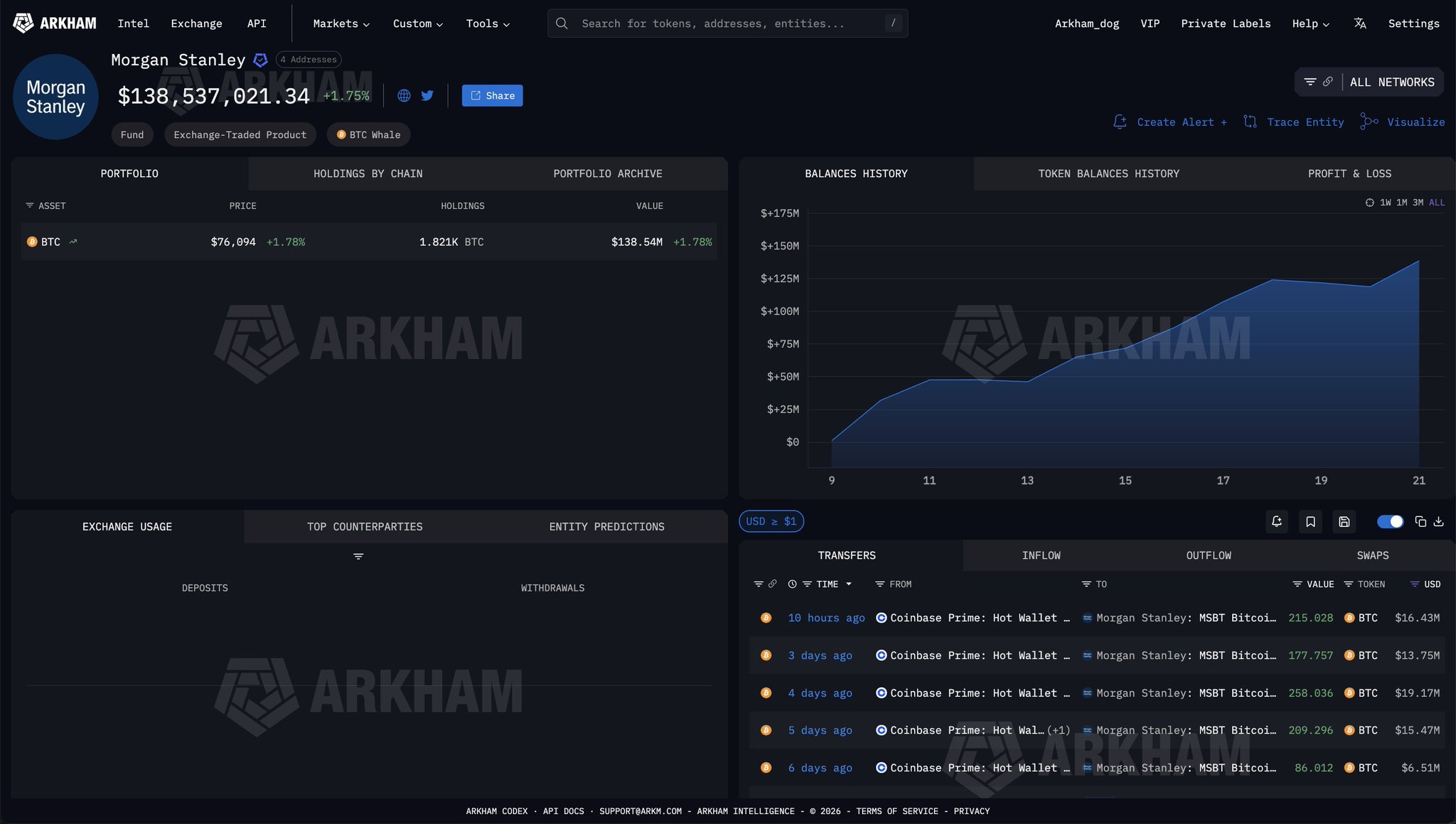The width and height of the screenshot is (1456, 824).
Task: Switch to the Holdings By Chain tab
Action: pyautogui.click(x=368, y=173)
